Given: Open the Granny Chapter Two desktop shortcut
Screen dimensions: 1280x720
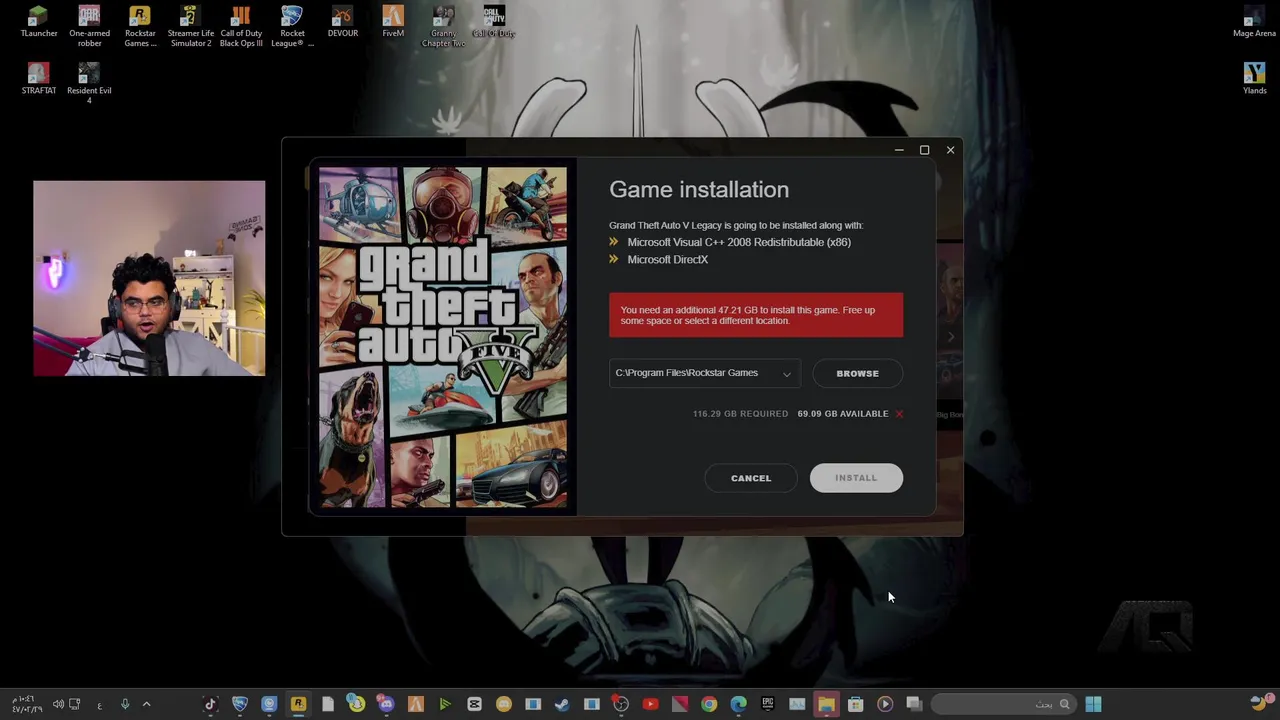Looking at the screenshot, I should click(443, 26).
